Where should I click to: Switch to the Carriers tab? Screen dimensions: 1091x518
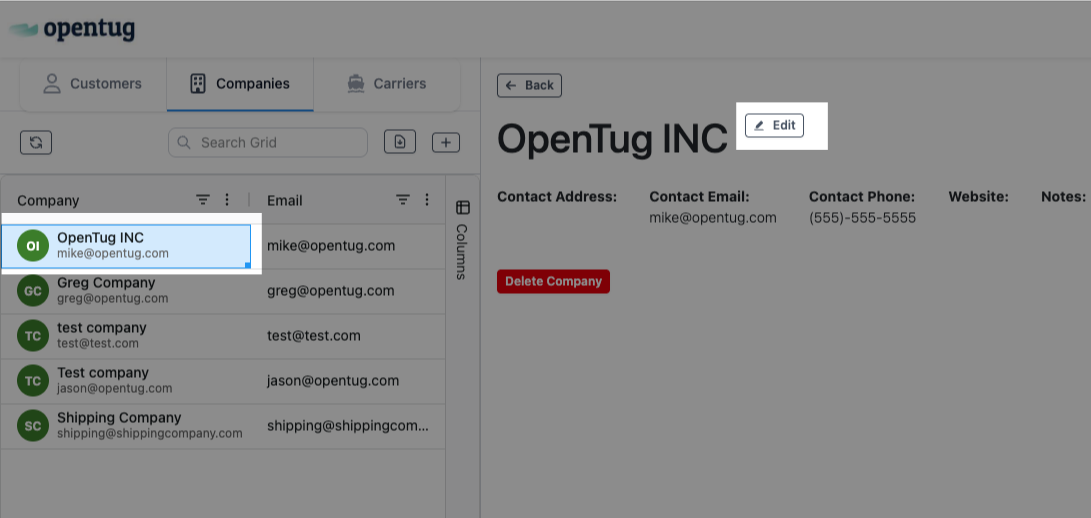coord(387,84)
